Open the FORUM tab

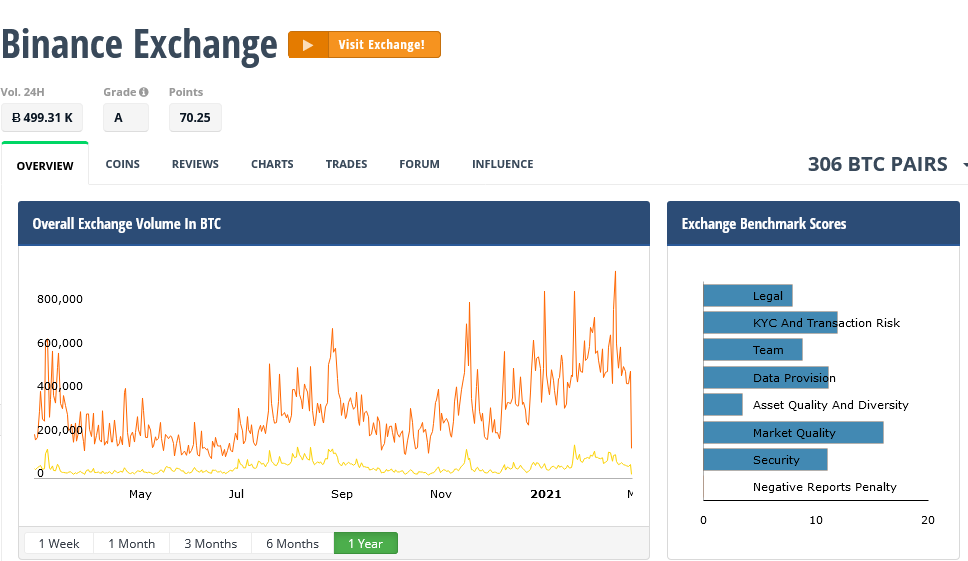tap(419, 164)
